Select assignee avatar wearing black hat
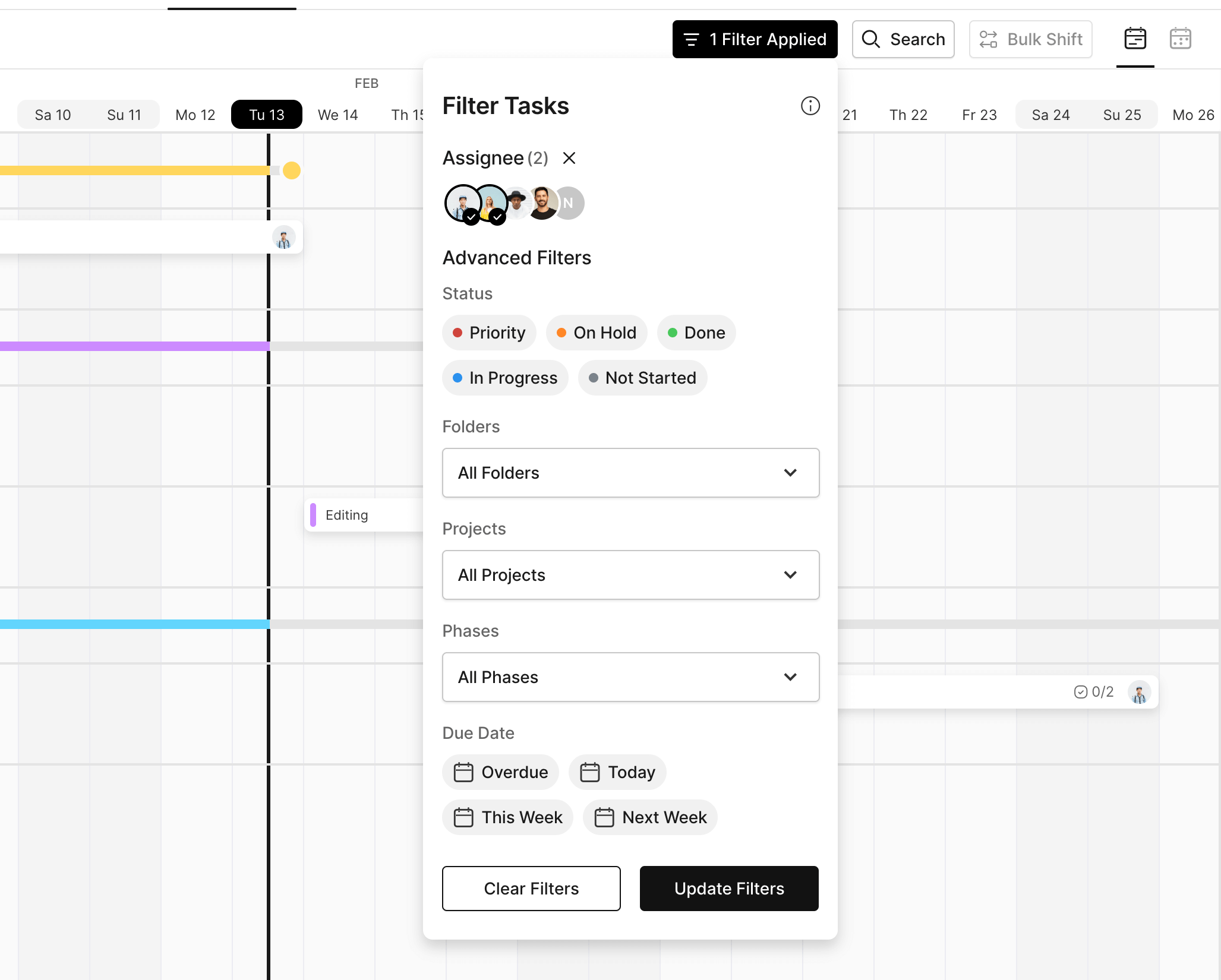The width and height of the screenshot is (1221, 980). 519,202
